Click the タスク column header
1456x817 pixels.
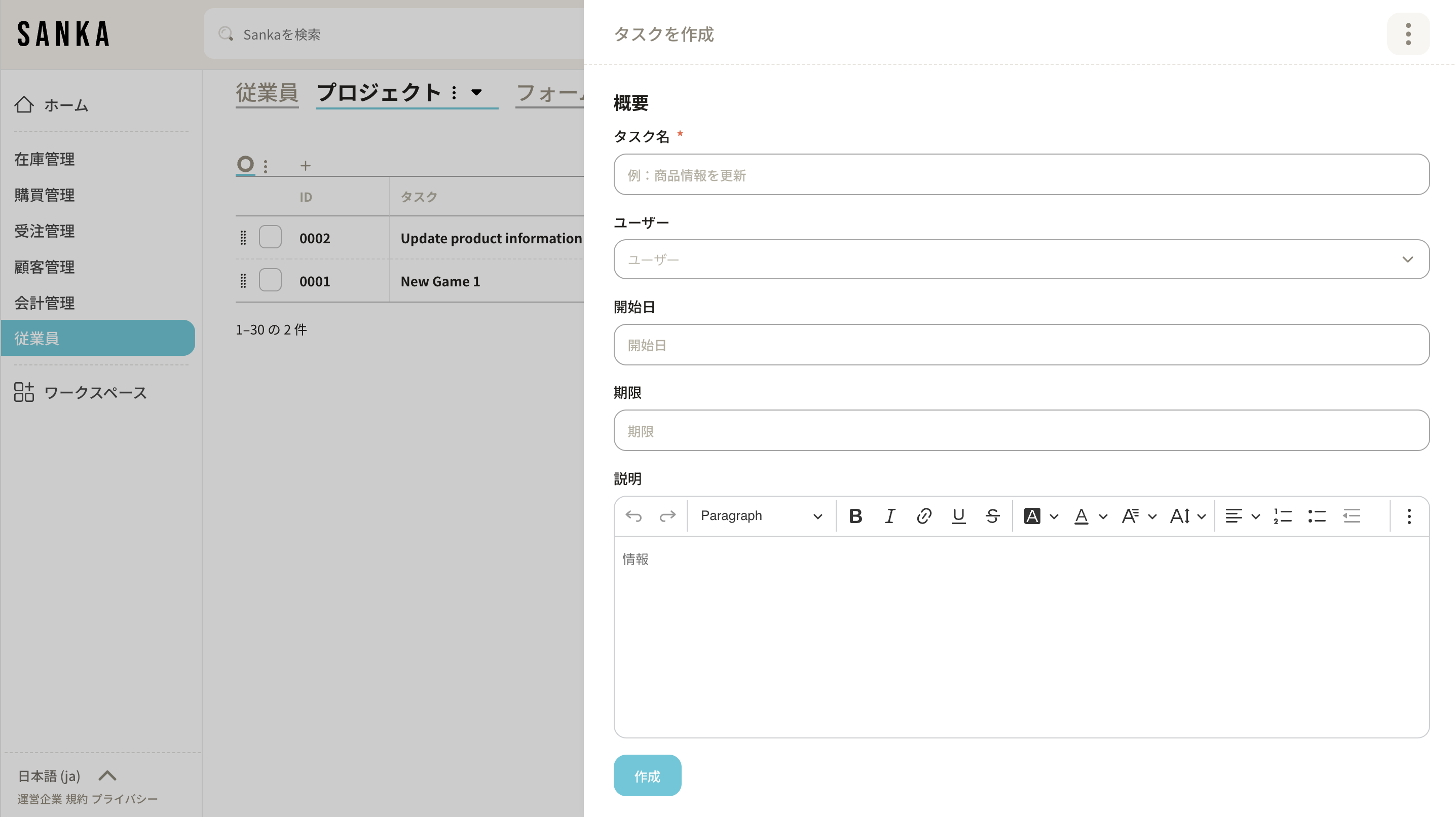[419, 197]
